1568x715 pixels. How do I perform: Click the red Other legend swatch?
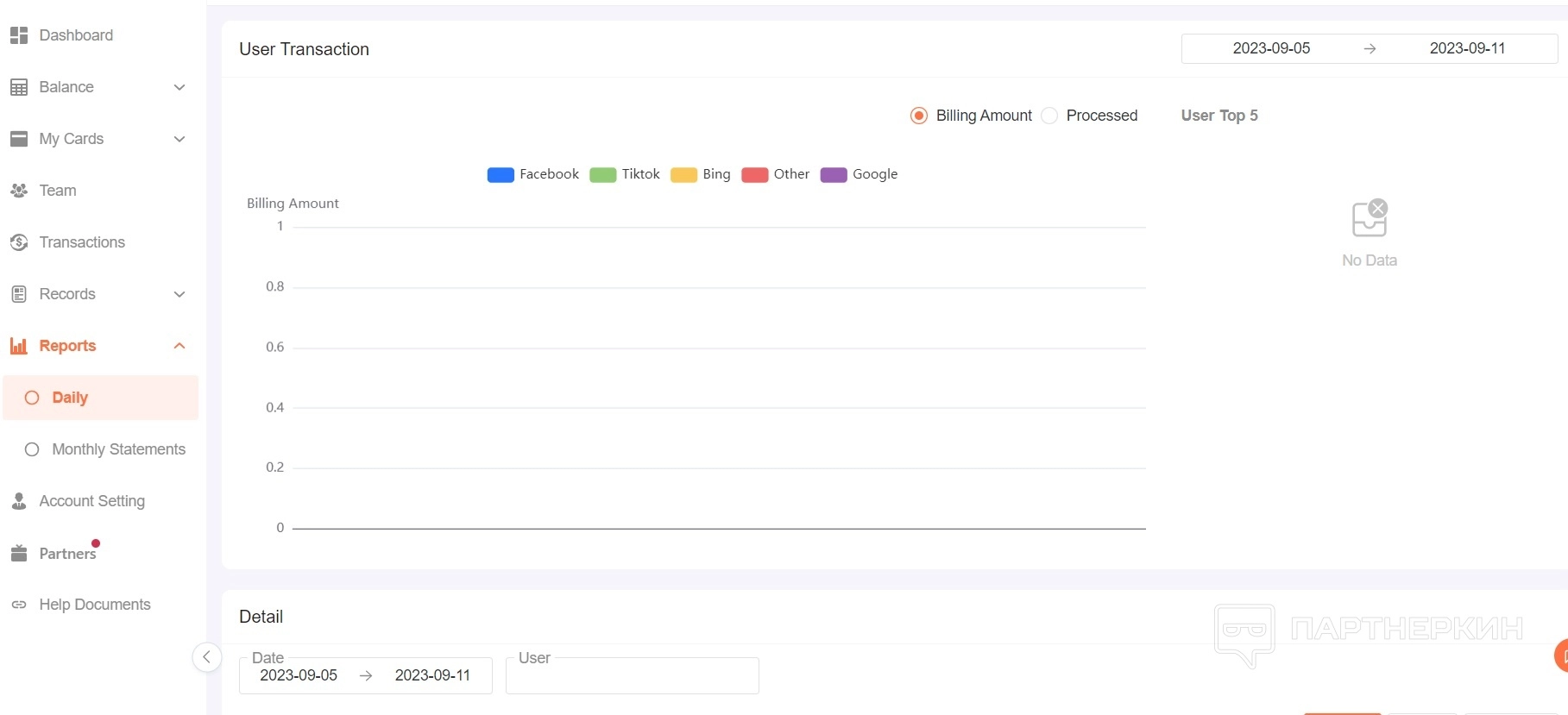tap(754, 175)
